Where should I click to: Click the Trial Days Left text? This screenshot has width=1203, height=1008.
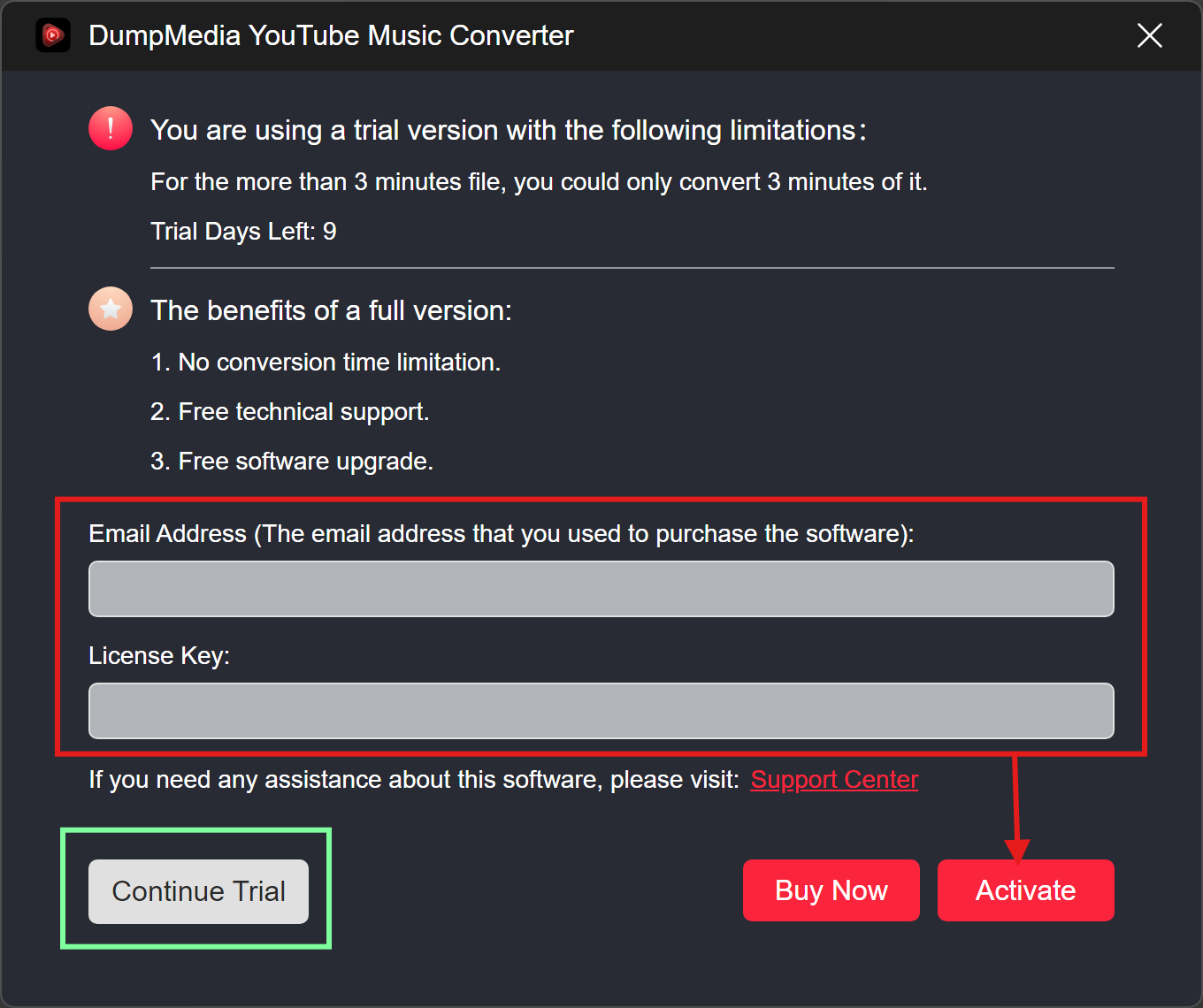tap(243, 232)
